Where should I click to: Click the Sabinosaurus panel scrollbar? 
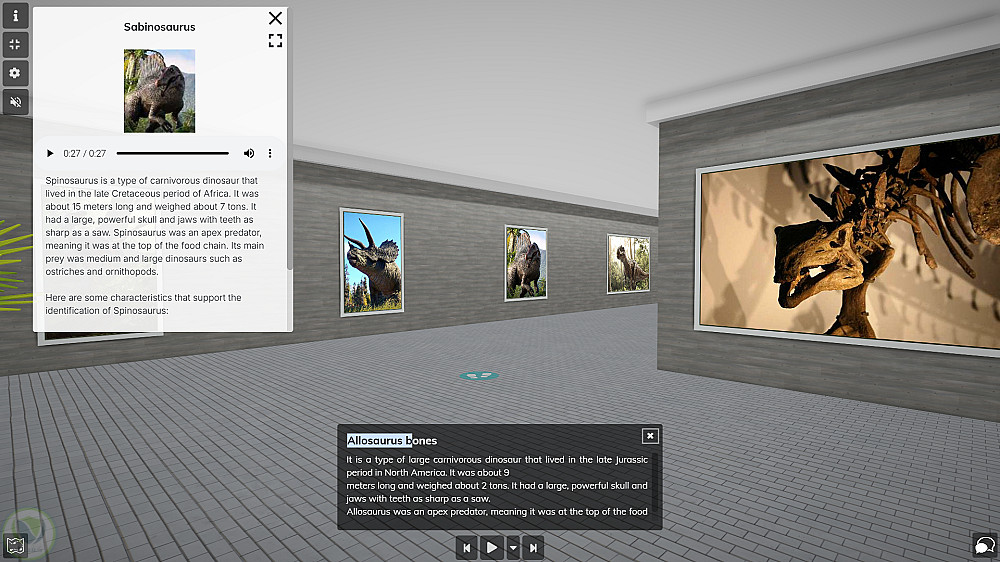pos(290,140)
